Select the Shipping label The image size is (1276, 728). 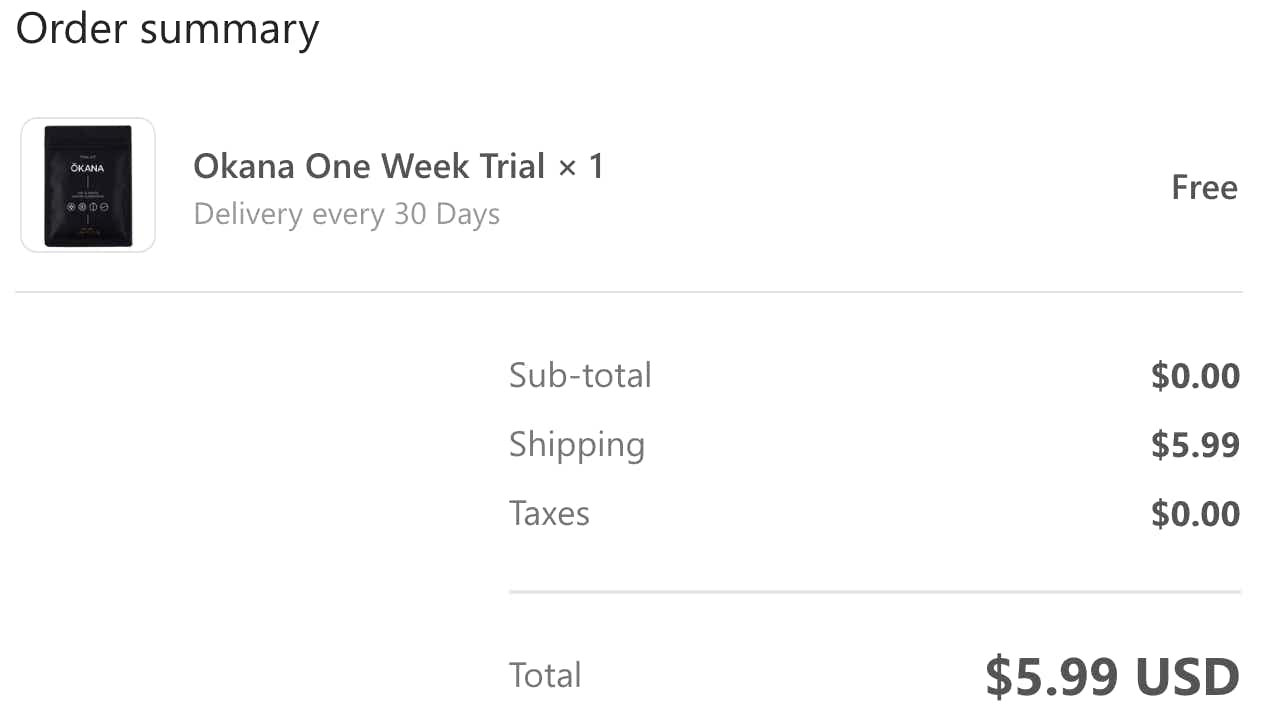[x=576, y=444]
